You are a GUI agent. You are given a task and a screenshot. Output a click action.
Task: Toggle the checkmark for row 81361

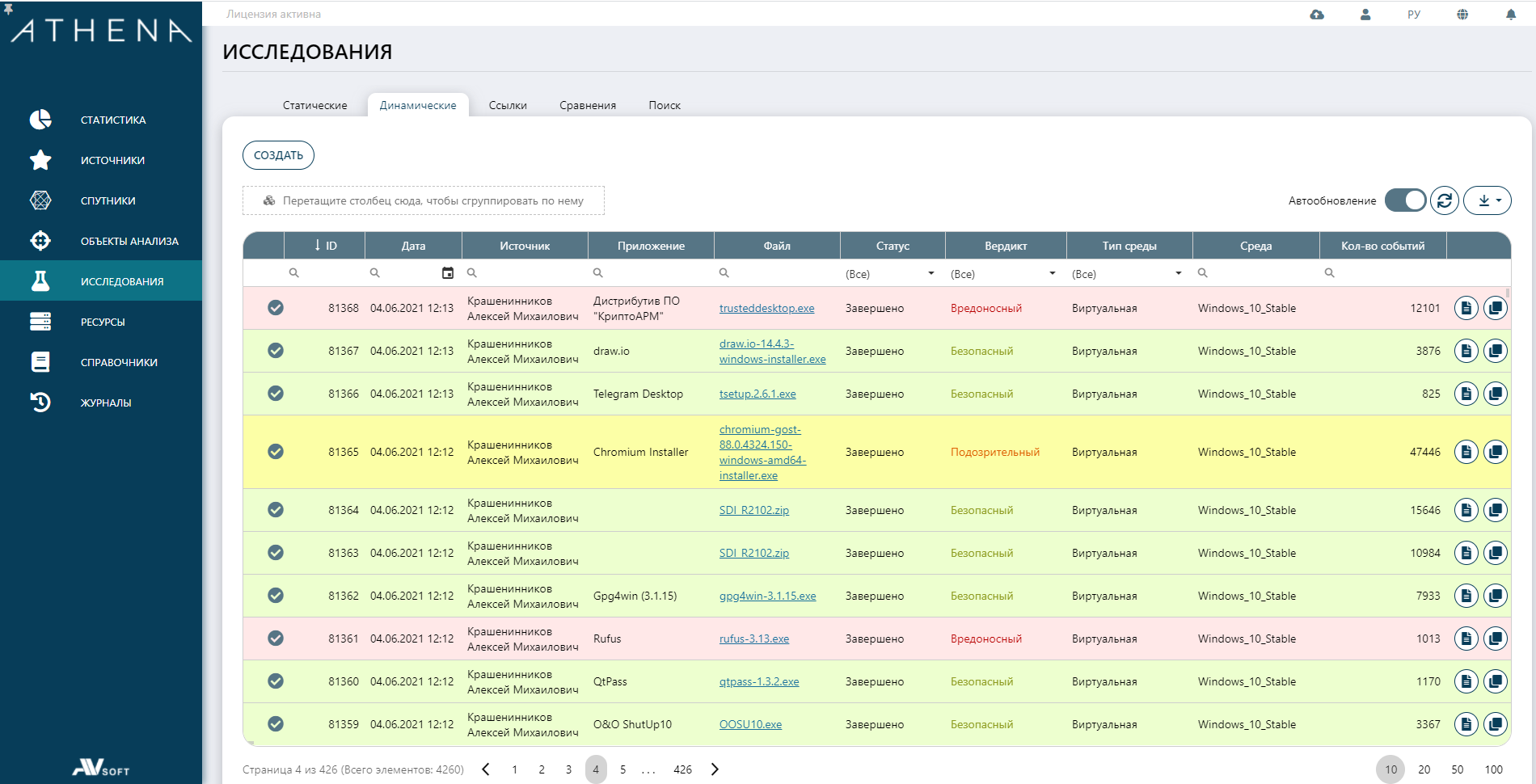[276, 639]
